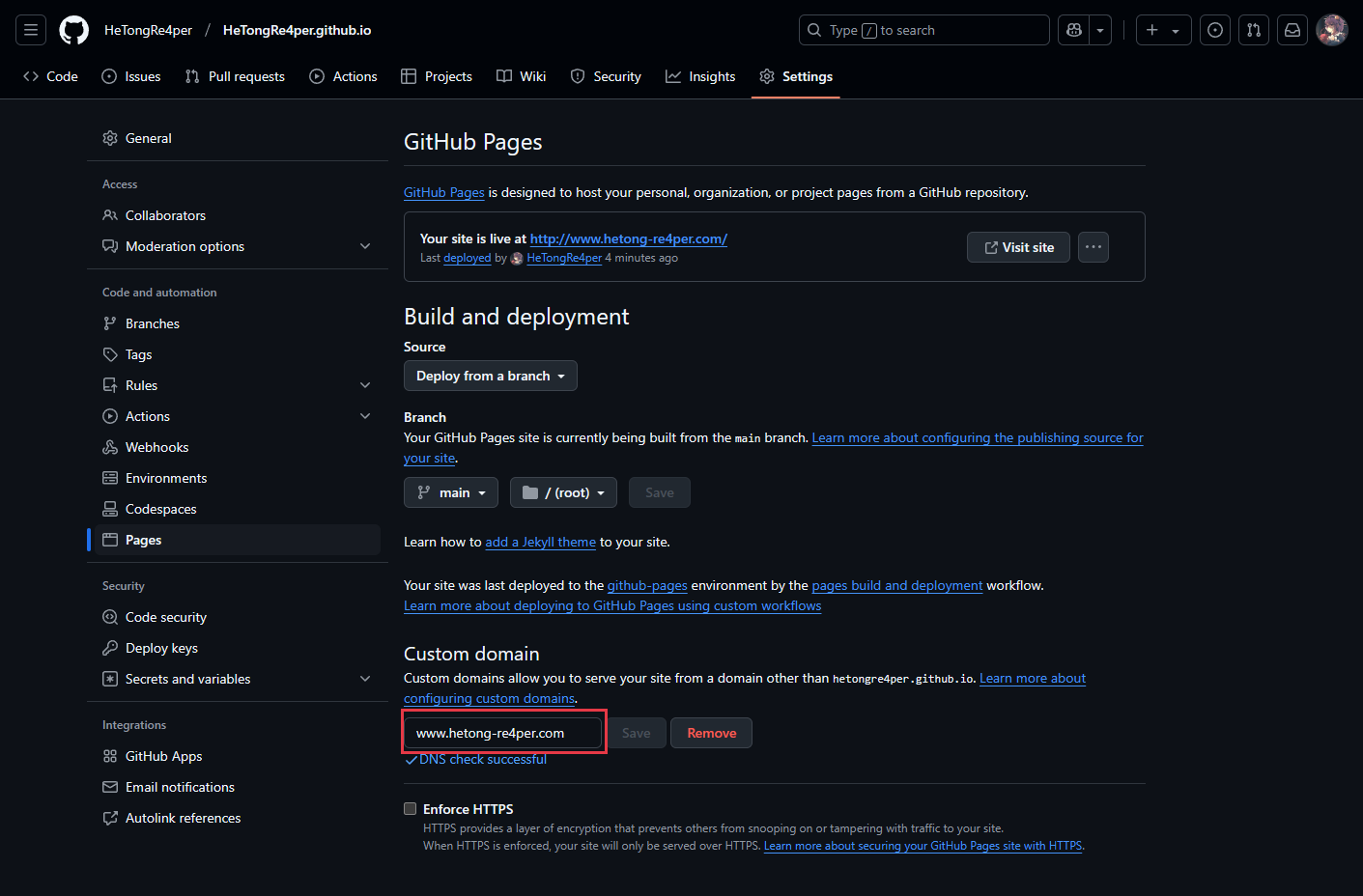The width and height of the screenshot is (1363, 896).
Task: Expand the Moderation options section
Action: [365, 246]
